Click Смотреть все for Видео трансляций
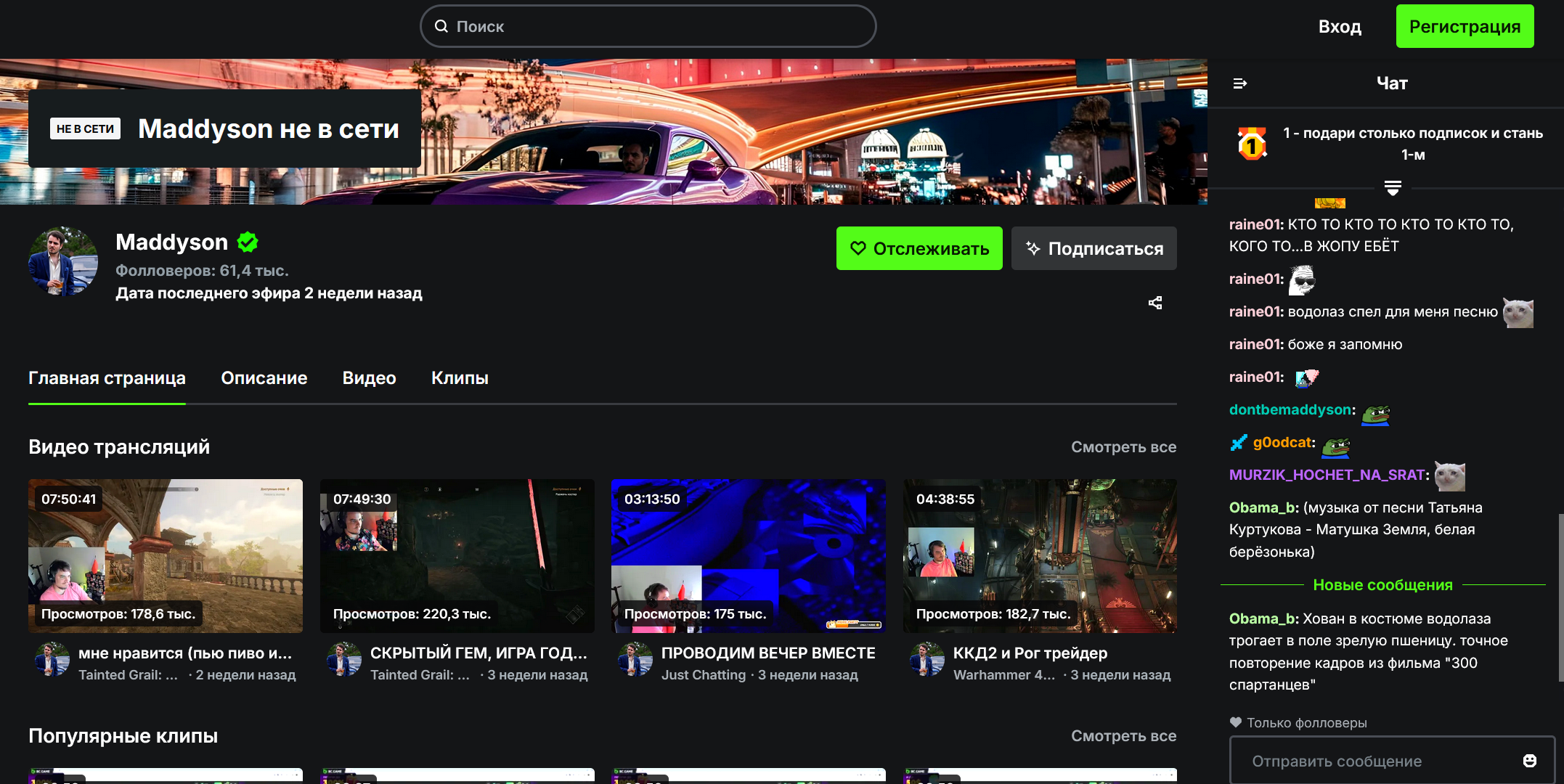 click(x=1123, y=447)
